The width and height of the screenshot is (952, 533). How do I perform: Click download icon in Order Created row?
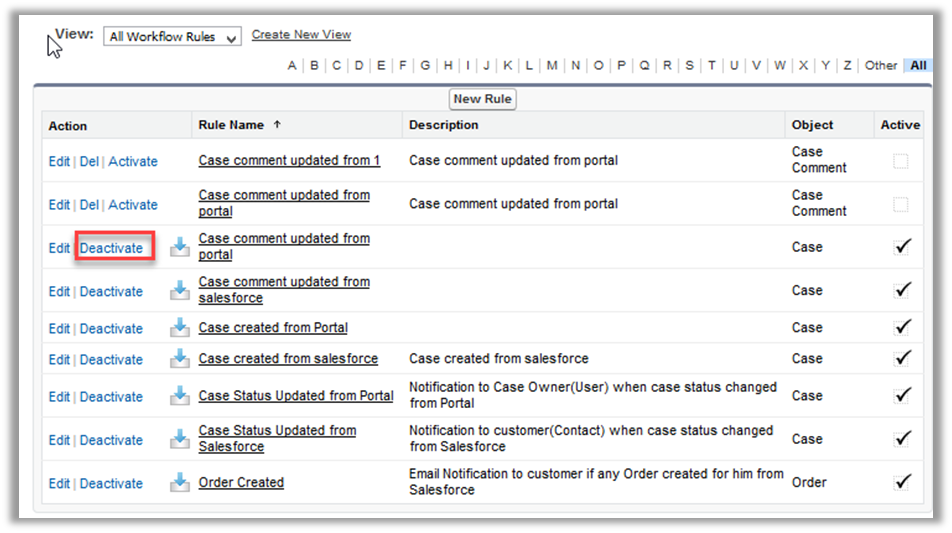180,483
